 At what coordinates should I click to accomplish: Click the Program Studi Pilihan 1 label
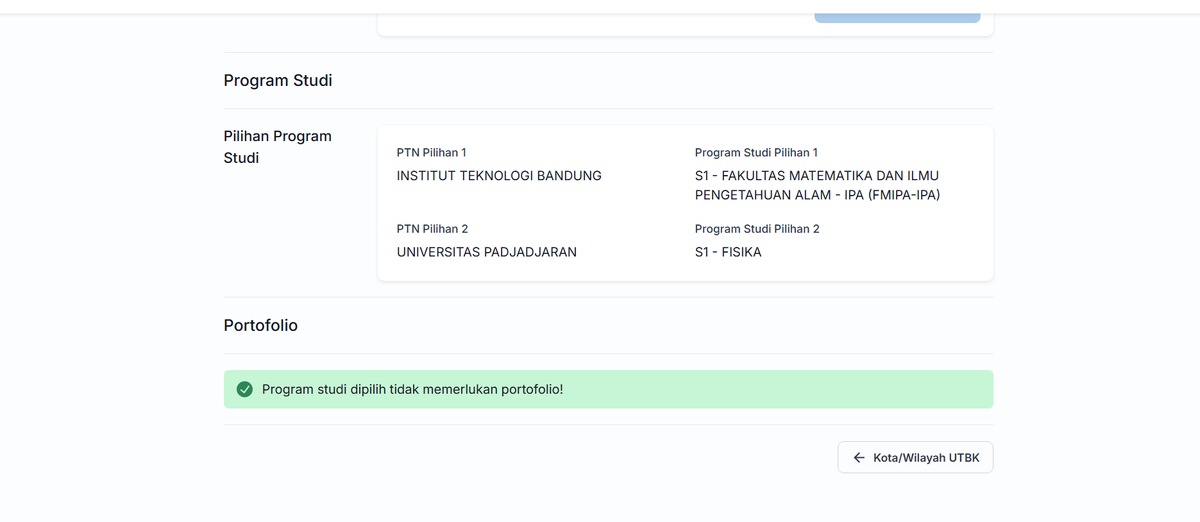756,152
